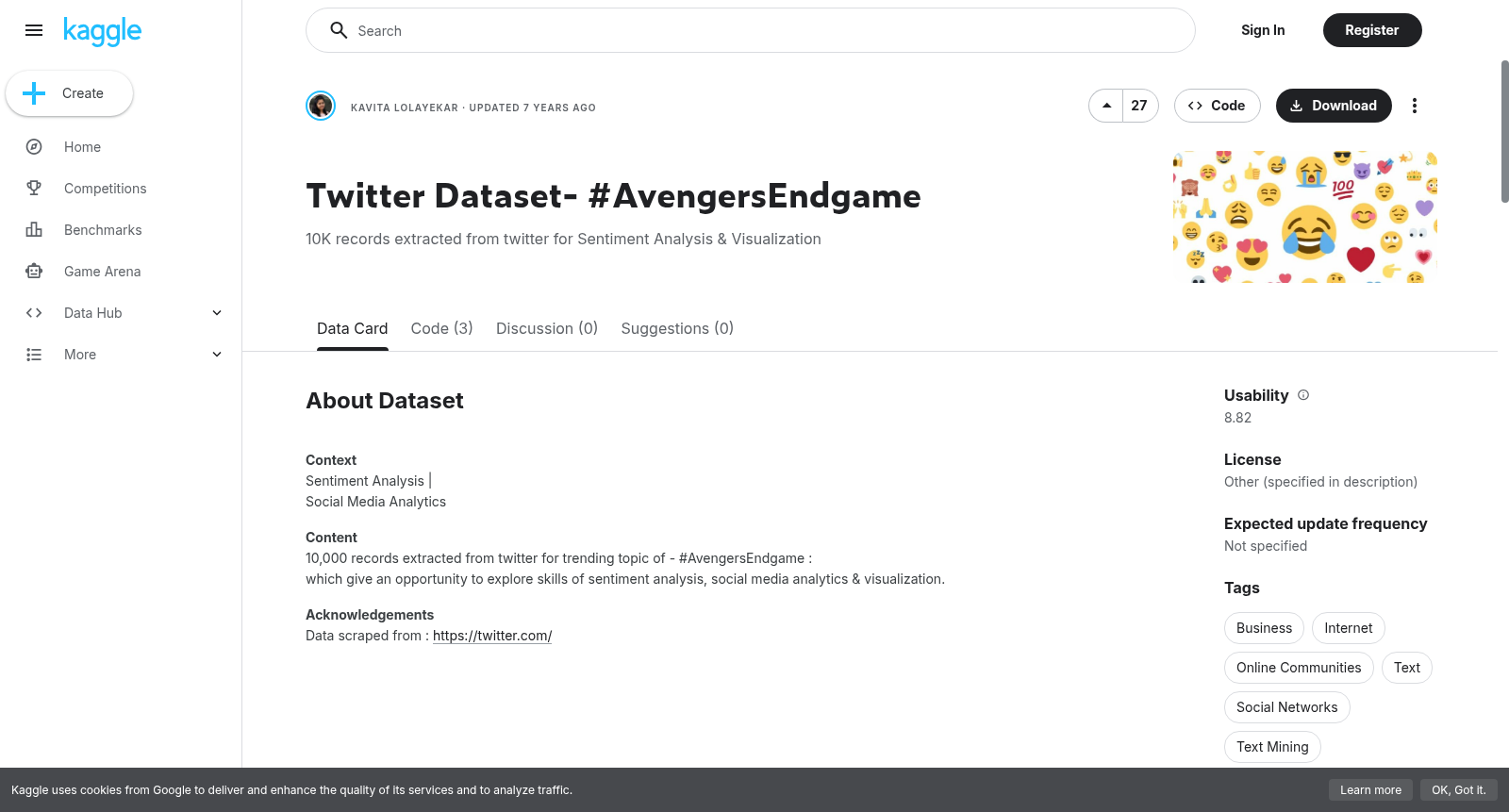The width and height of the screenshot is (1509, 812).
Task: Open Game Arena via the robot icon
Action: (x=34, y=272)
